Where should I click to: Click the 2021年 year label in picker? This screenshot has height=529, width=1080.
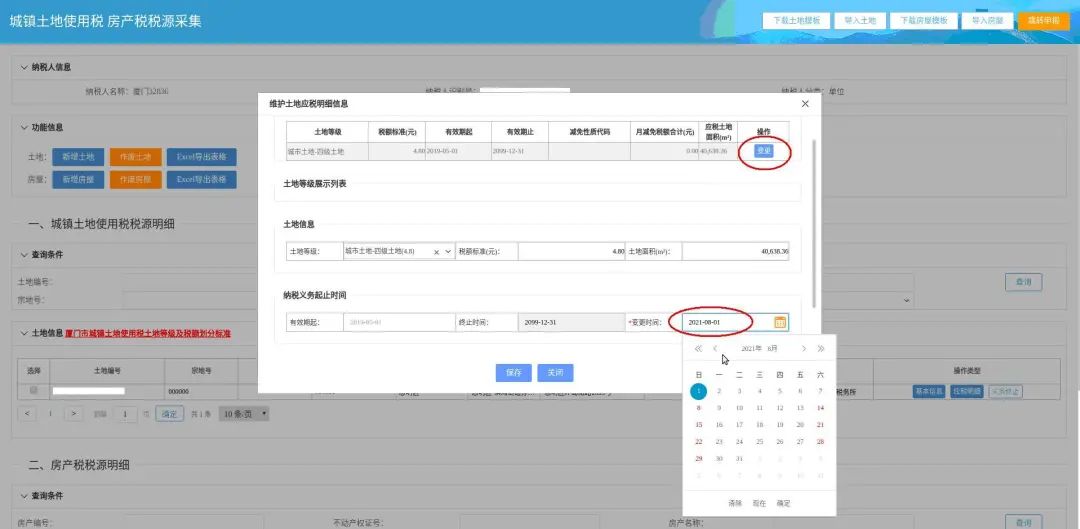751,349
